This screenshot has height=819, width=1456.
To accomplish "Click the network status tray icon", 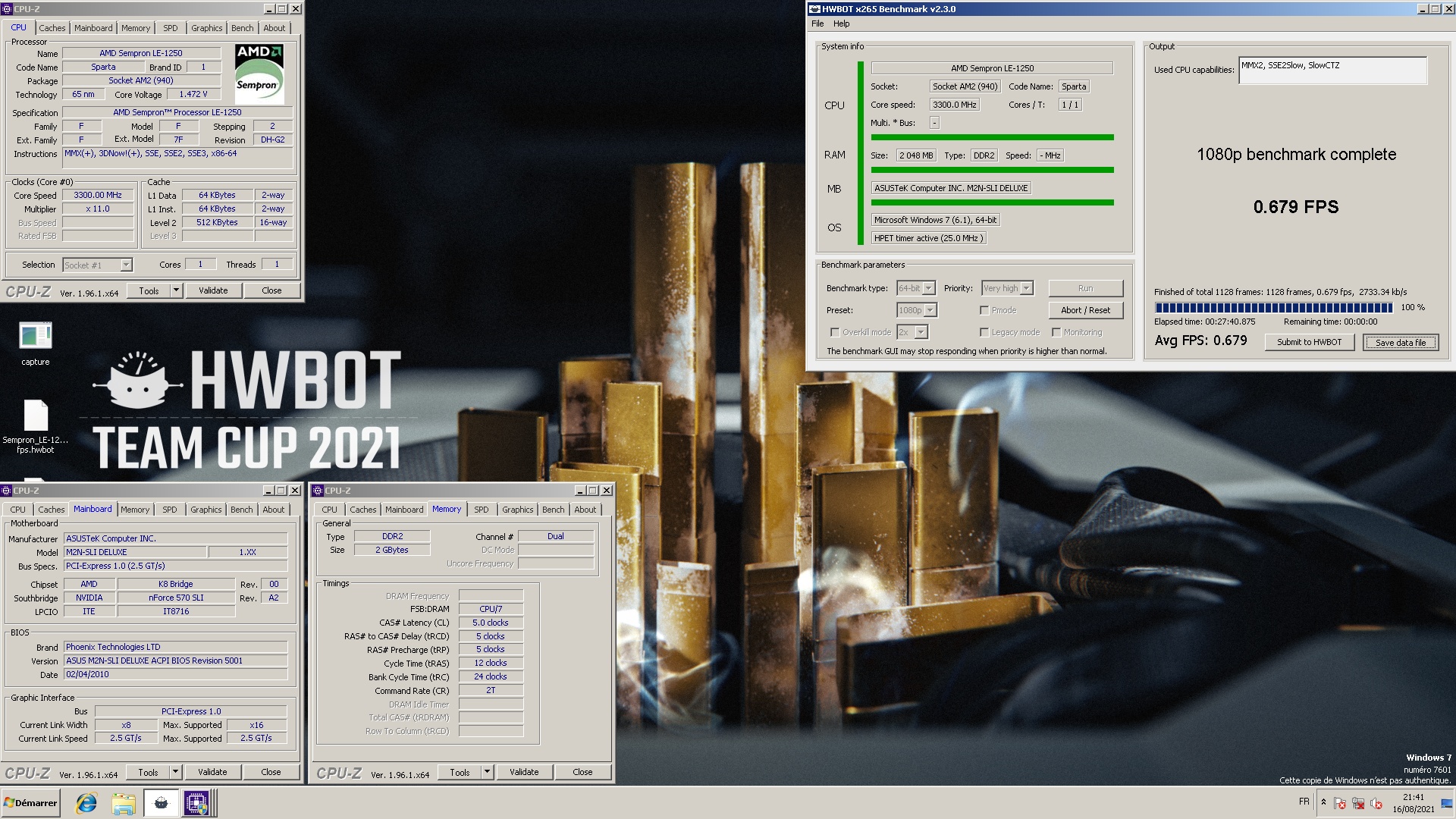I will (1358, 803).
